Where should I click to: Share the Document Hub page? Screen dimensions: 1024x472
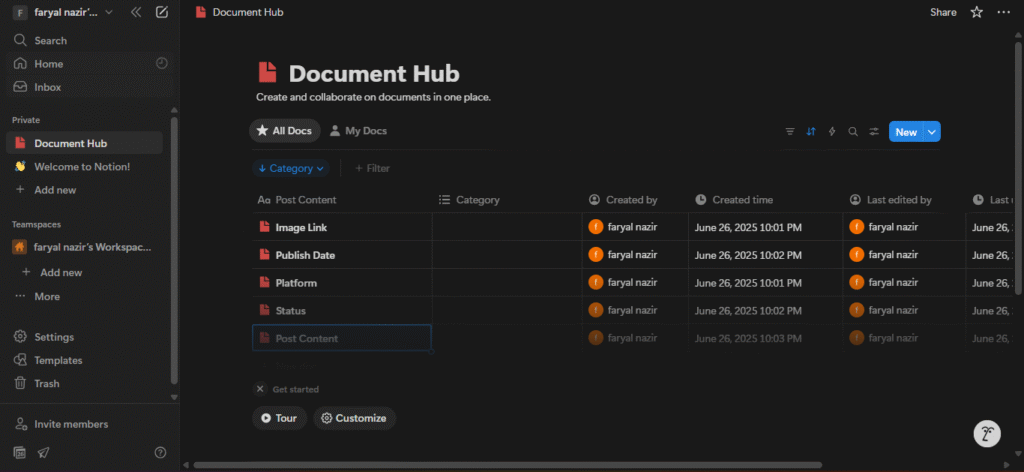point(943,12)
